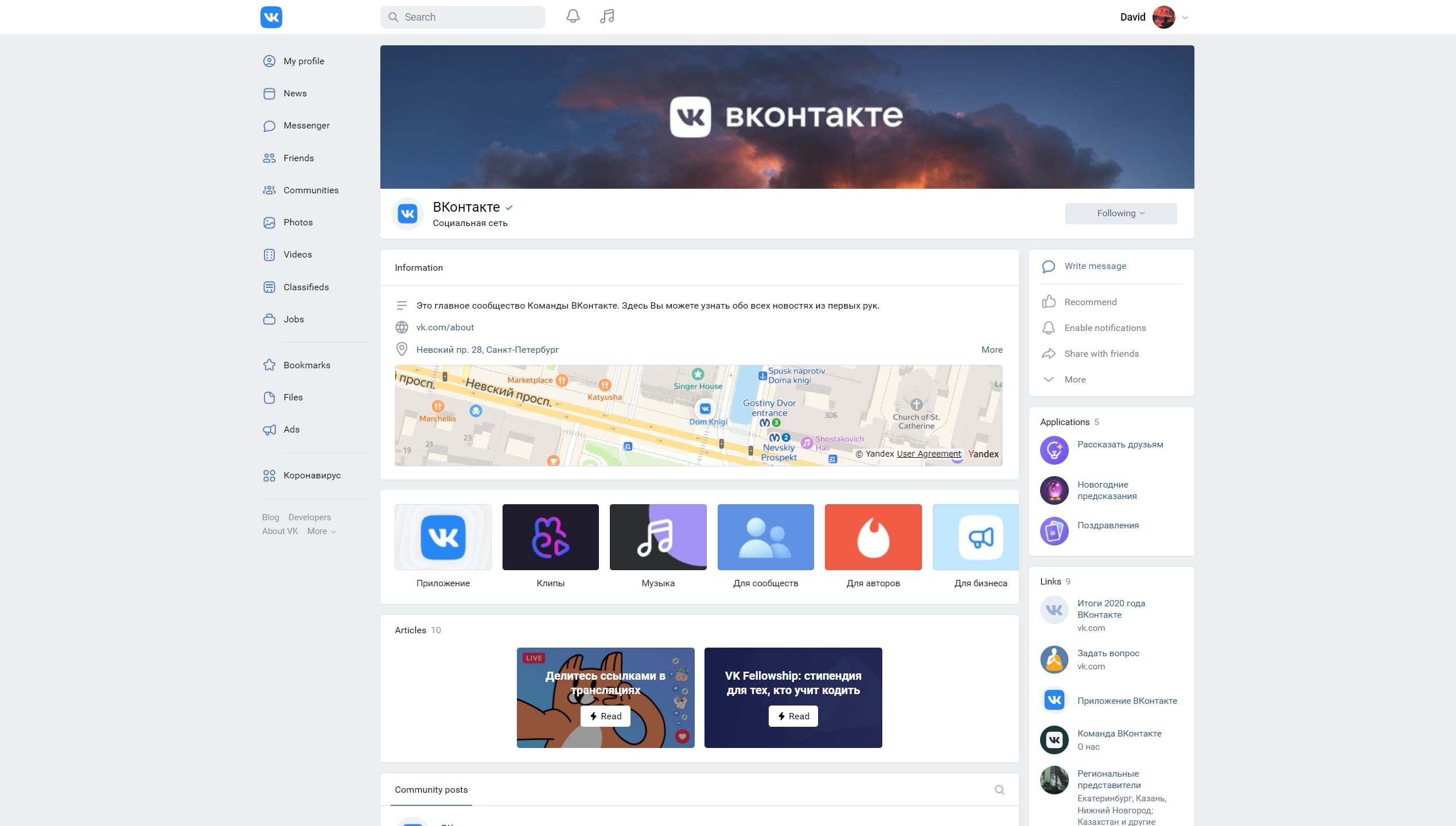
Task: Open the vk.com/about link
Action: point(445,328)
